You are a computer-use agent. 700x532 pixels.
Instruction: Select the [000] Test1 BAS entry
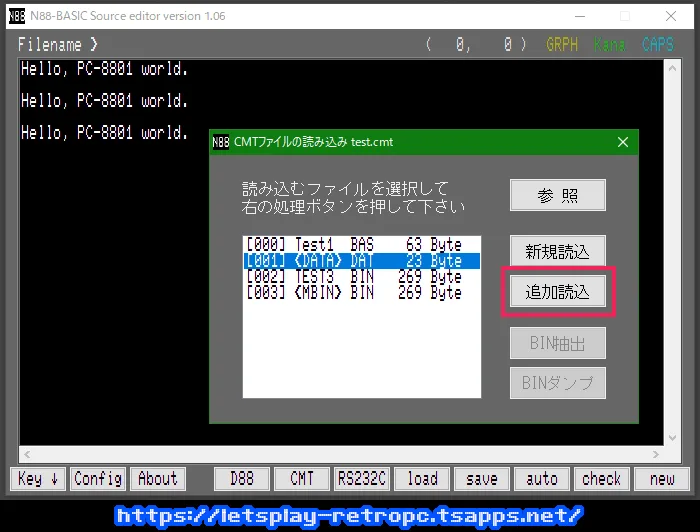pyautogui.click(x=353, y=245)
